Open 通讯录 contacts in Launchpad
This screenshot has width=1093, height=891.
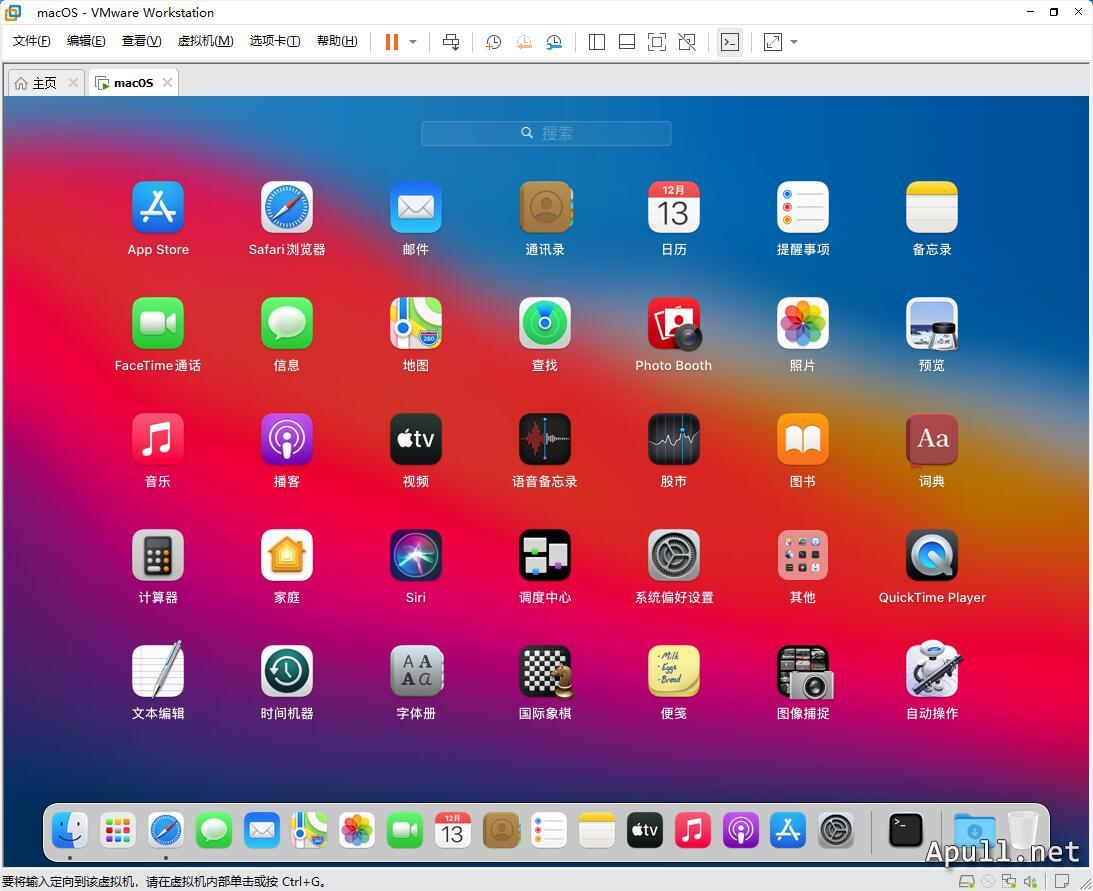545,208
